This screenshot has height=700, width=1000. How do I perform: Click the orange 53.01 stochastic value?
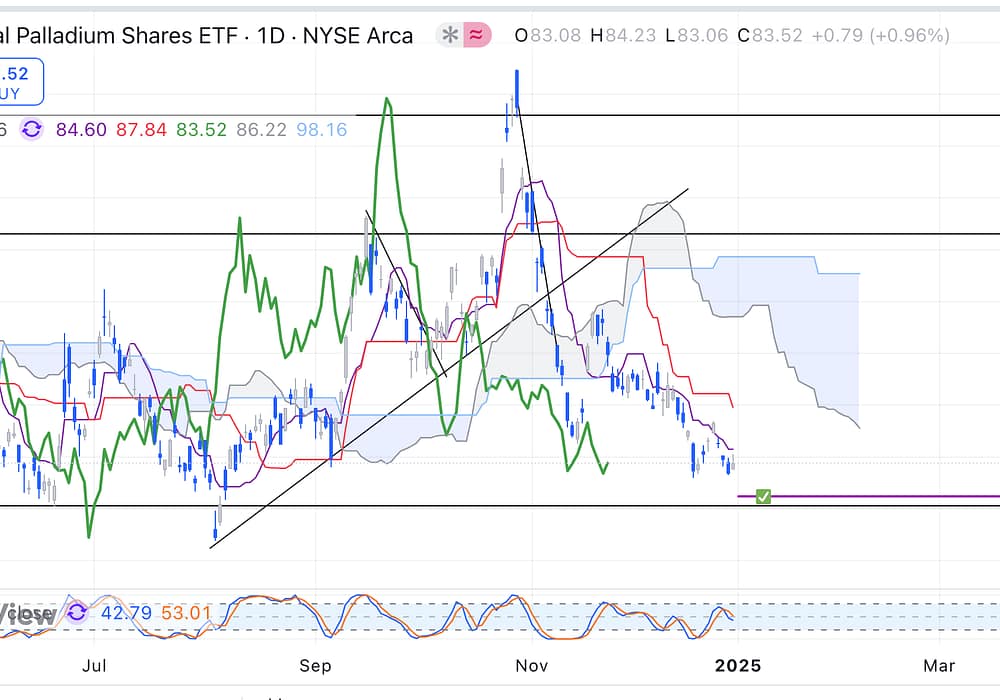pyautogui.click(x=180, y=612)
